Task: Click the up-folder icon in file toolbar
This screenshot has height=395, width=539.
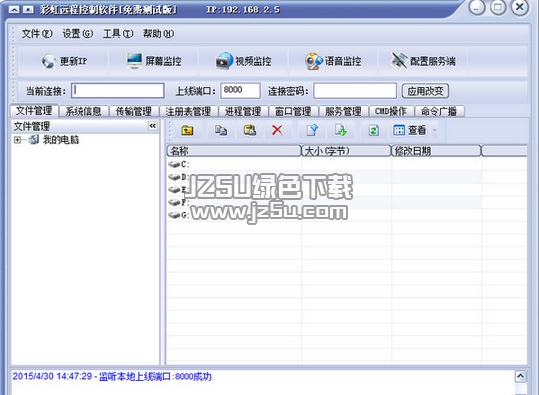Action: [187, 130]
